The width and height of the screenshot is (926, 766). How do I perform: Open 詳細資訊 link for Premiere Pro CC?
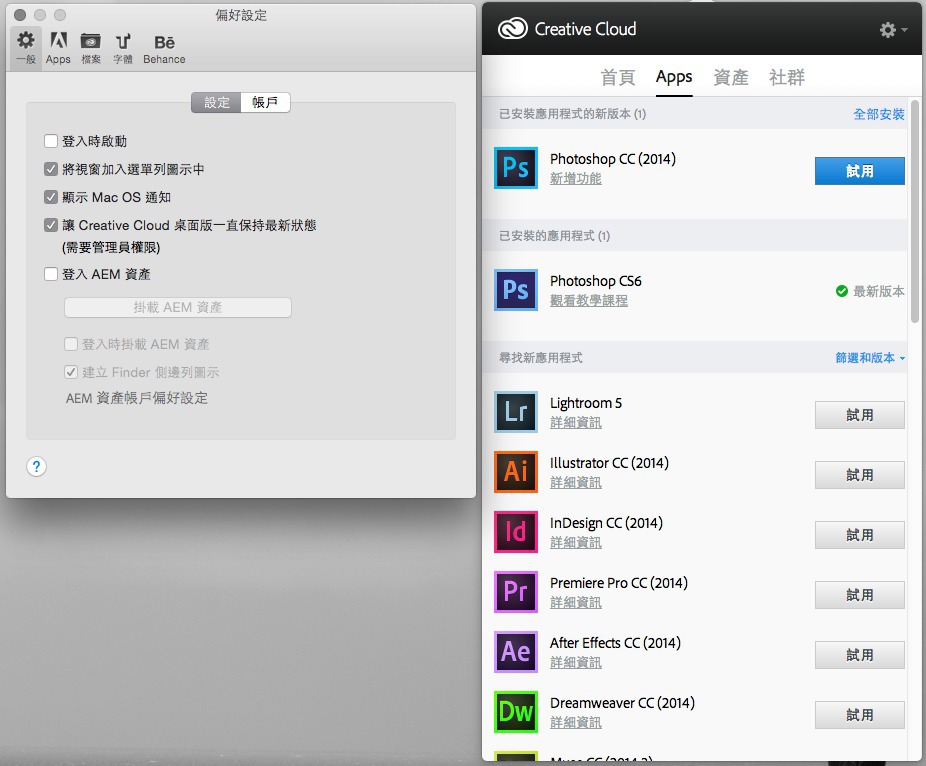576,602
